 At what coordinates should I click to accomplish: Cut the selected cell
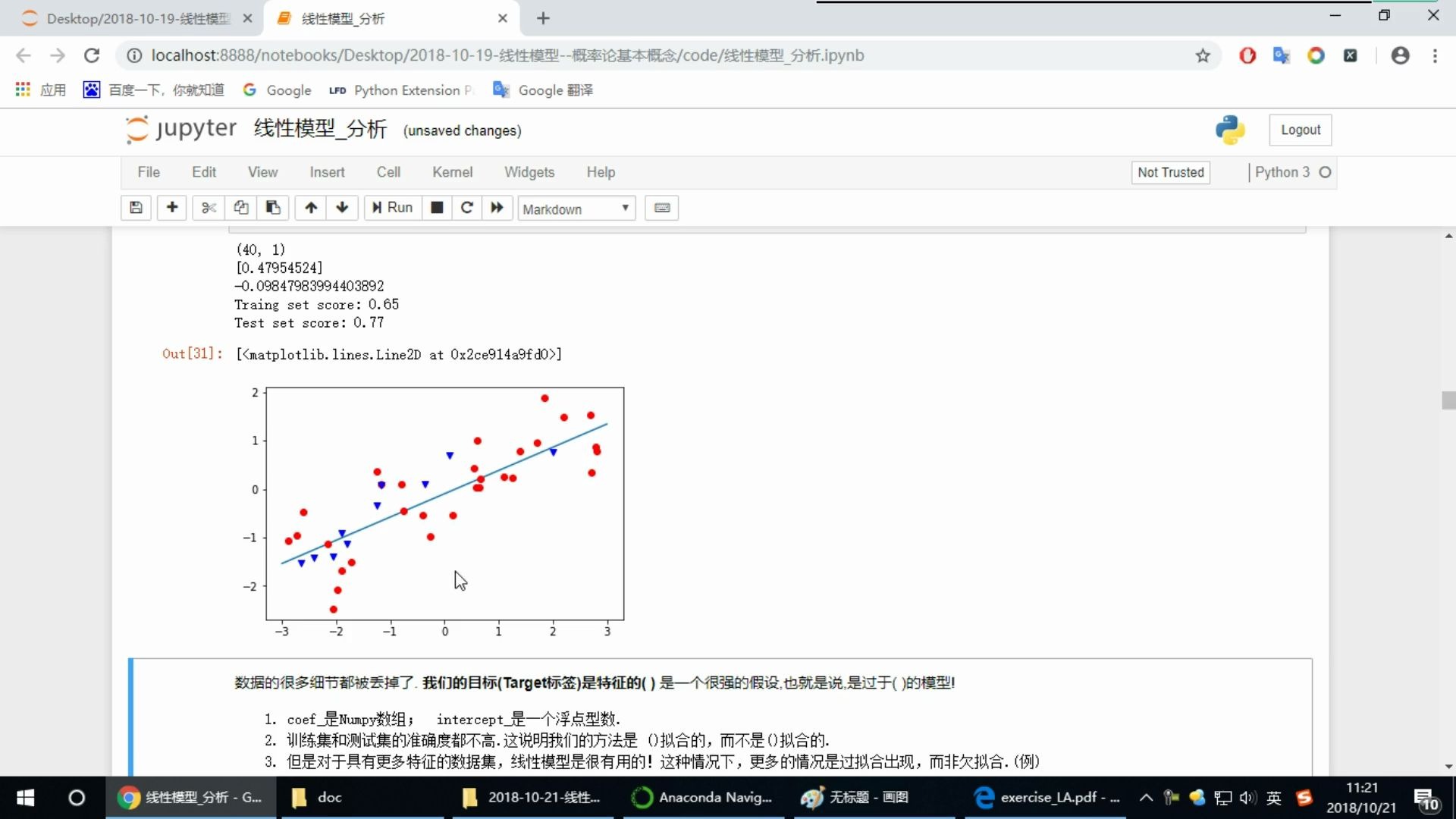coord(208,208)
